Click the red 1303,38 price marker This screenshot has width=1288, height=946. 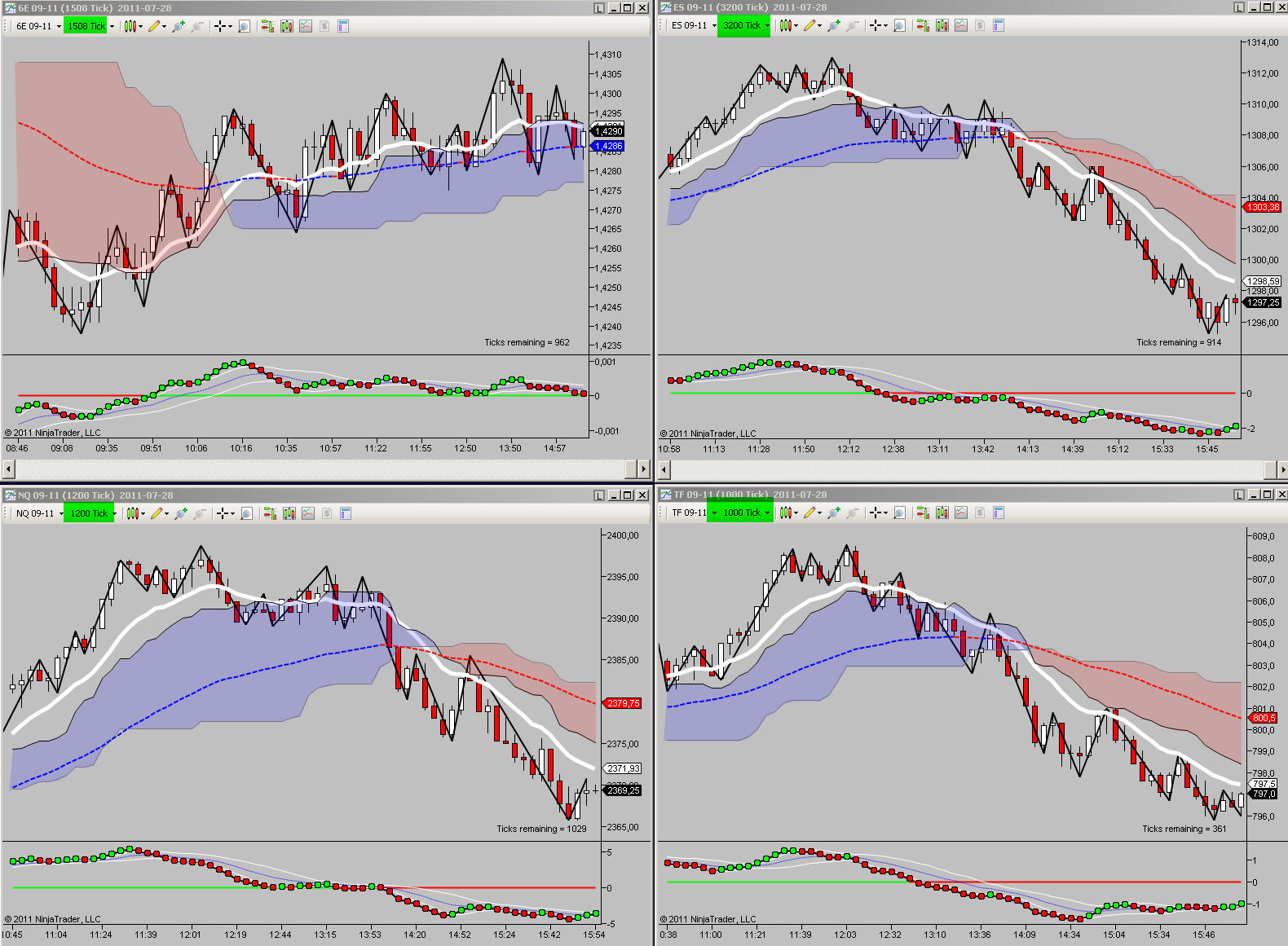[x=1263, y=207]
